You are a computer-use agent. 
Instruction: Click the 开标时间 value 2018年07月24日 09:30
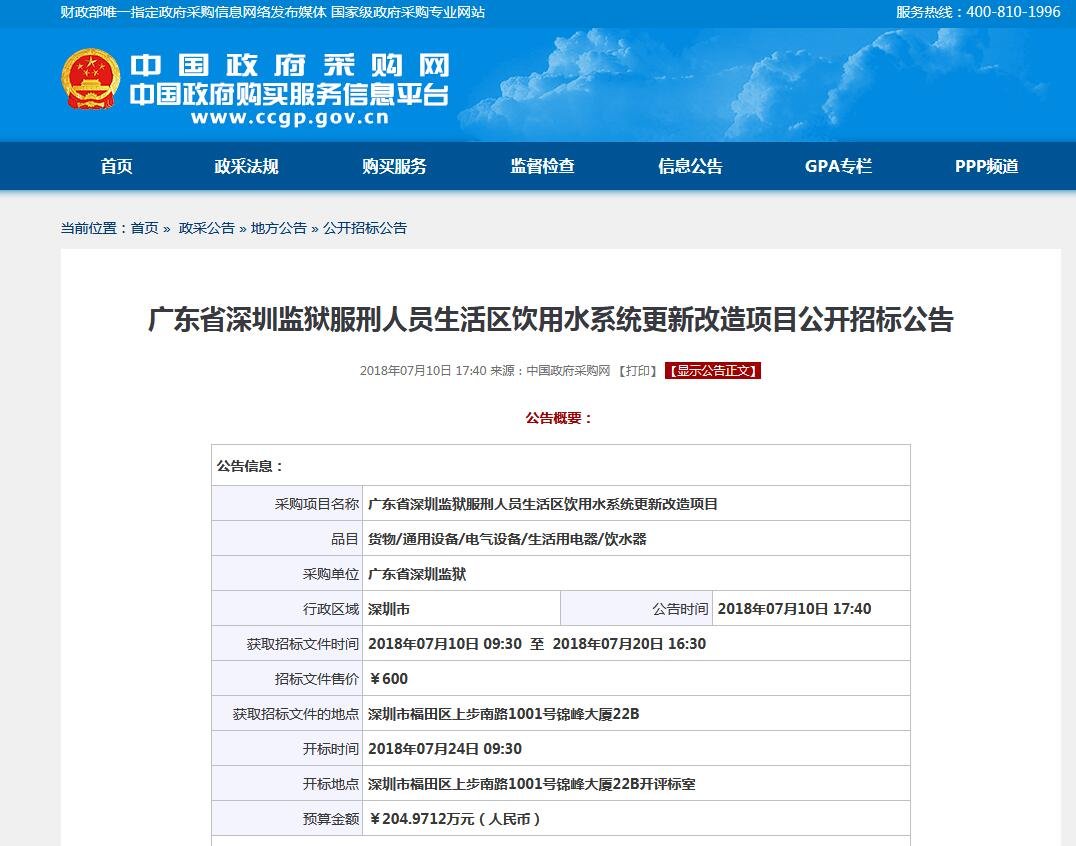tap(445, 749)
